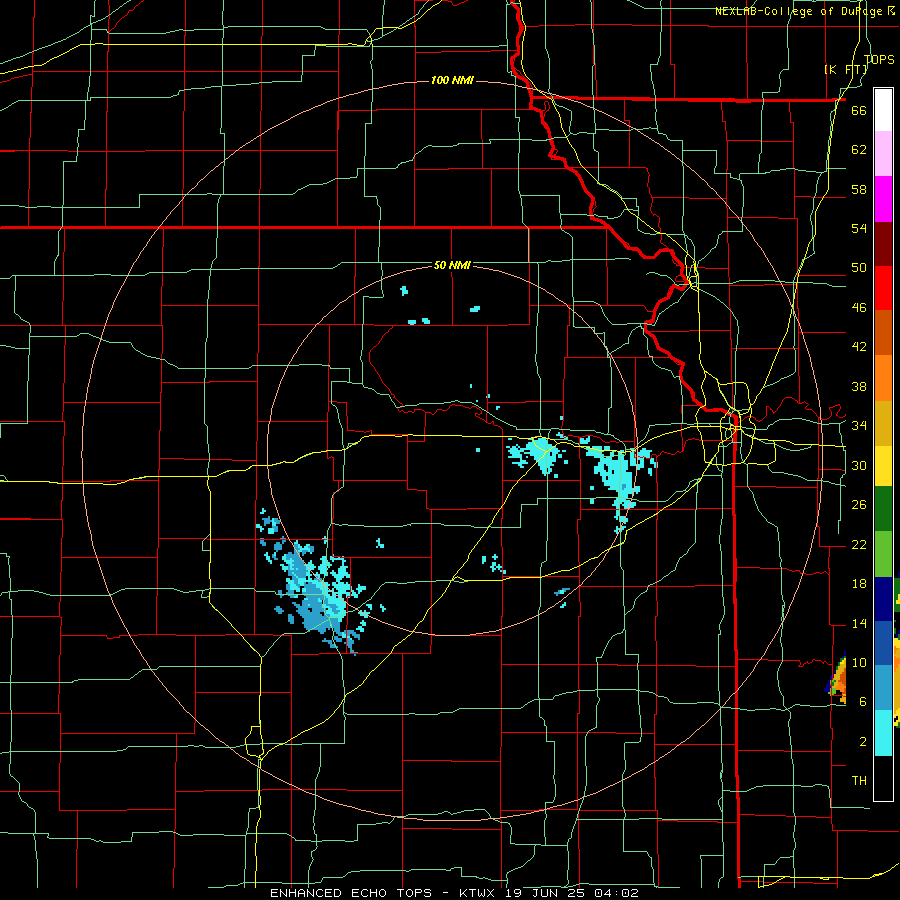Click the 22 legend value
The image size is (900, 900).
(x=859, y=544)
